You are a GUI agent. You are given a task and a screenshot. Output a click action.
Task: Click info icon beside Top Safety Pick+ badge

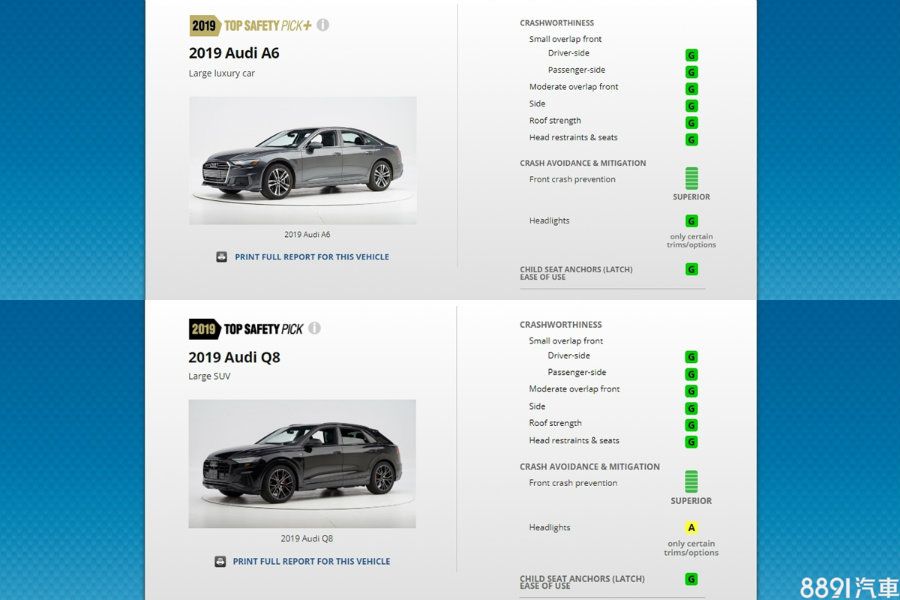323,25
